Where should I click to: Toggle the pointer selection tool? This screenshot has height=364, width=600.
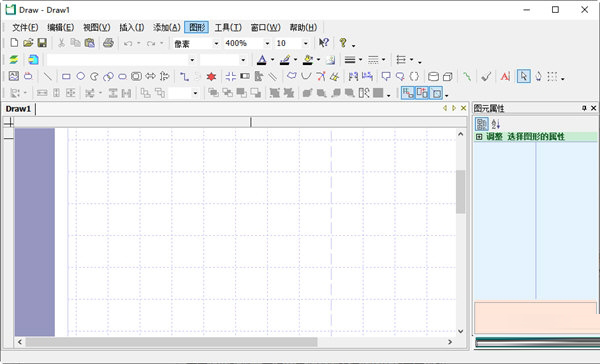point(523,77)
